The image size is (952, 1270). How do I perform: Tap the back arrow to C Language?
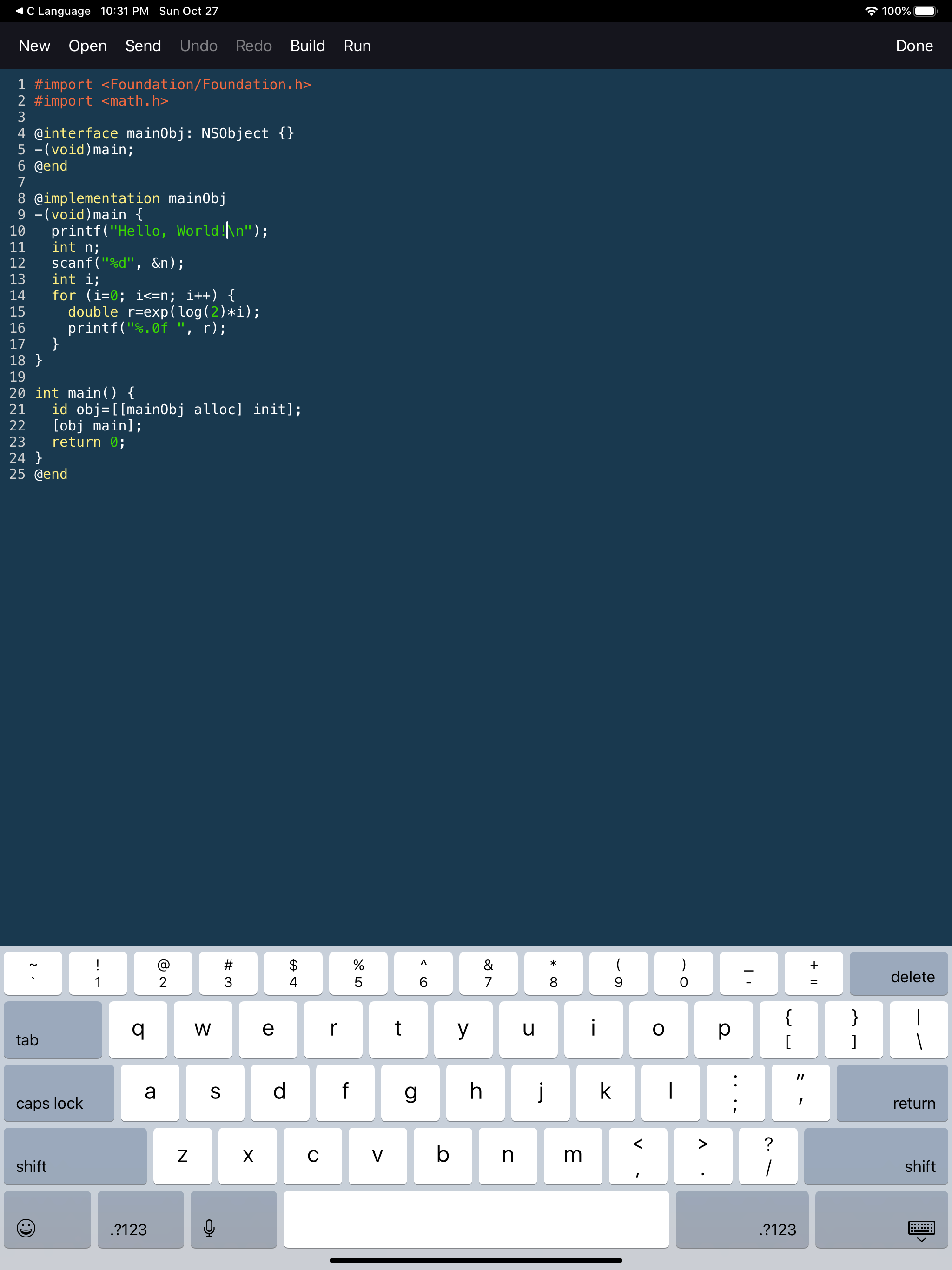point(19,11)
